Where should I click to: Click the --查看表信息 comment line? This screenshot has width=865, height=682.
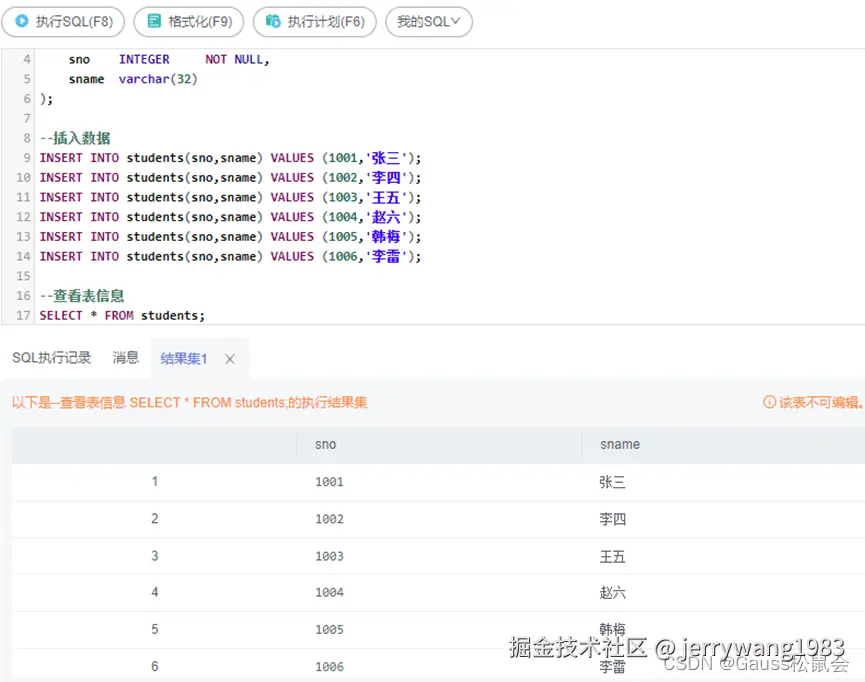coord(82,296)
